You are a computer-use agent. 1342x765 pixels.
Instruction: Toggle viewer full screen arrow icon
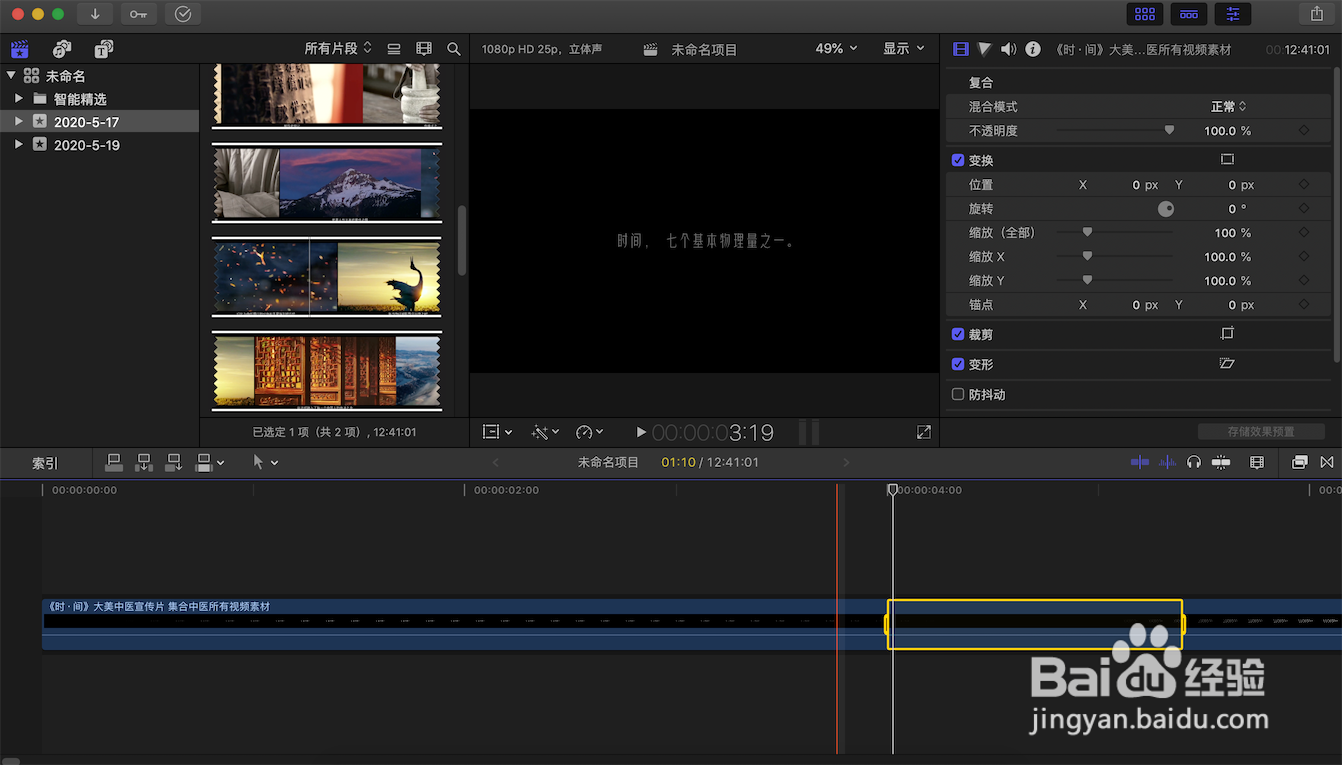(x=923, y=432)
